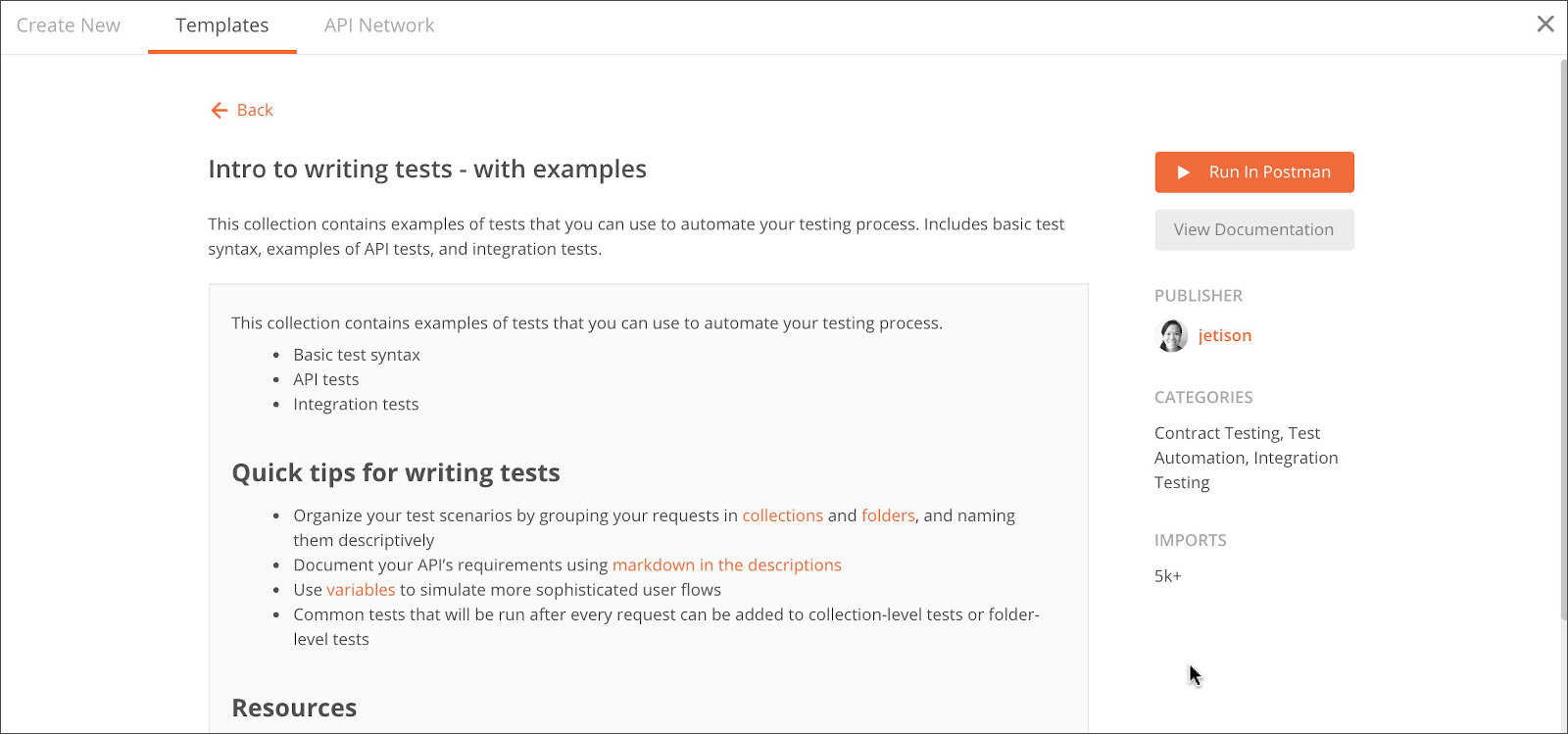Follow the collections link
The height and width of the screenshot is (734, 1568).
coord(783,515)
